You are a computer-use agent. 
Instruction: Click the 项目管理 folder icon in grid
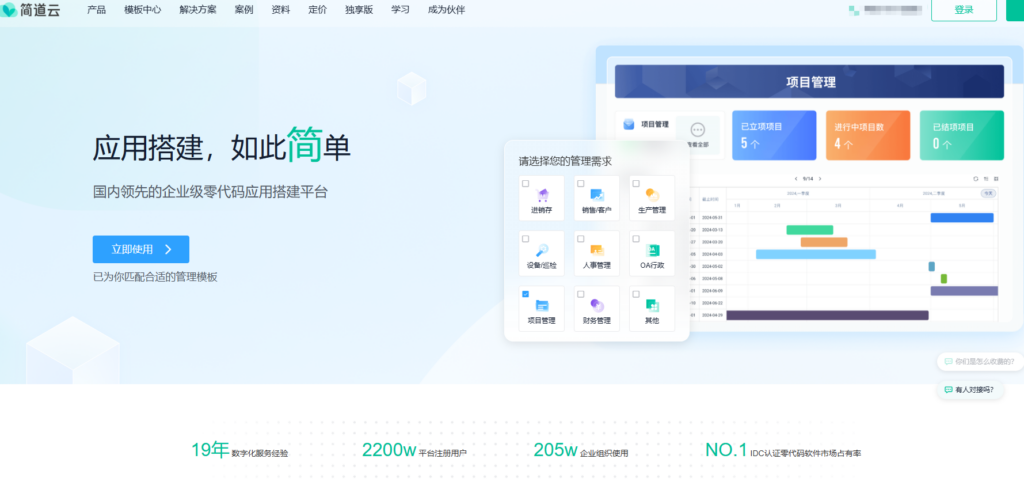(541, 305)
